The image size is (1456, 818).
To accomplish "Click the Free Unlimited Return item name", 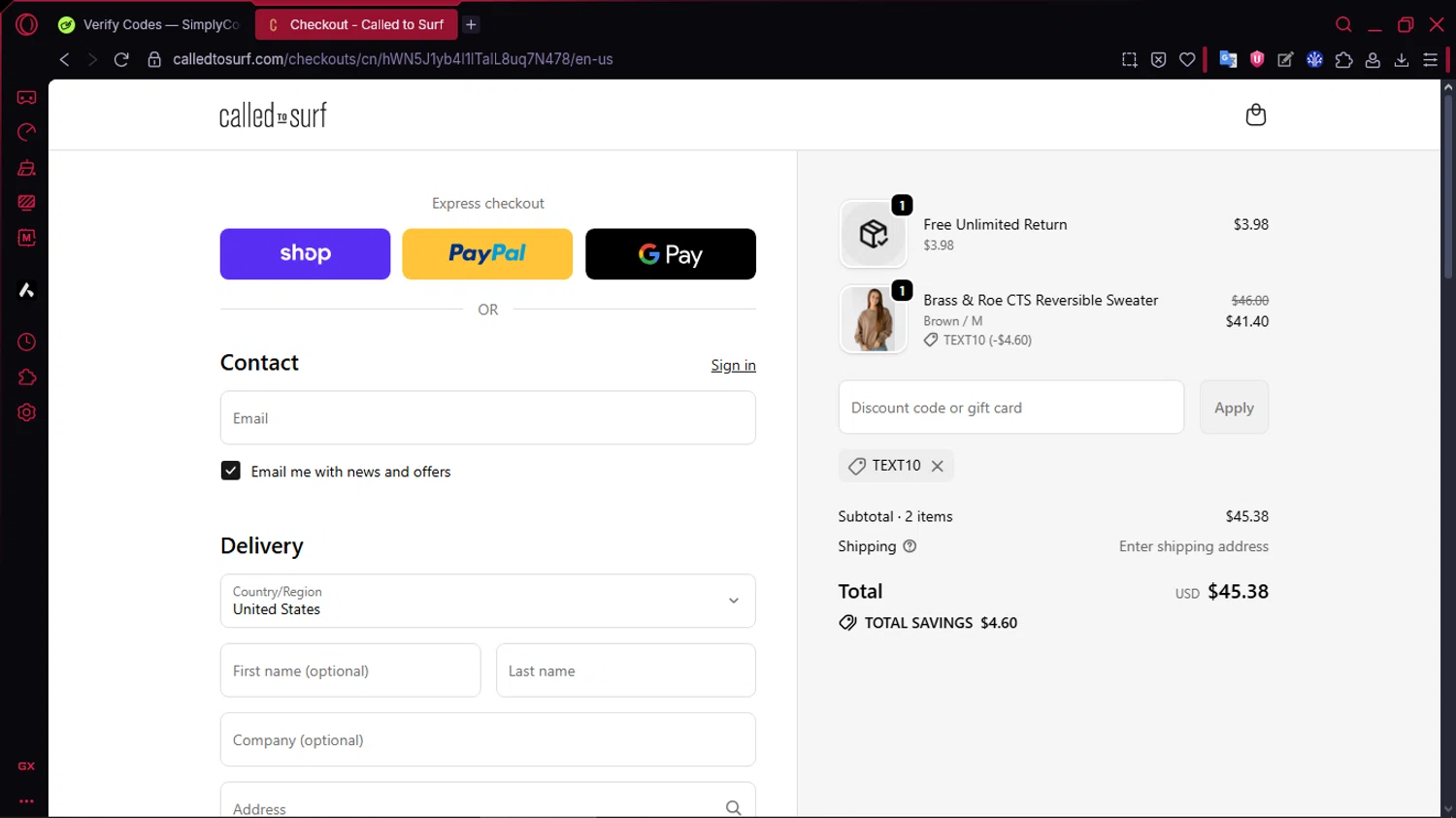I will tap(995, 224).
